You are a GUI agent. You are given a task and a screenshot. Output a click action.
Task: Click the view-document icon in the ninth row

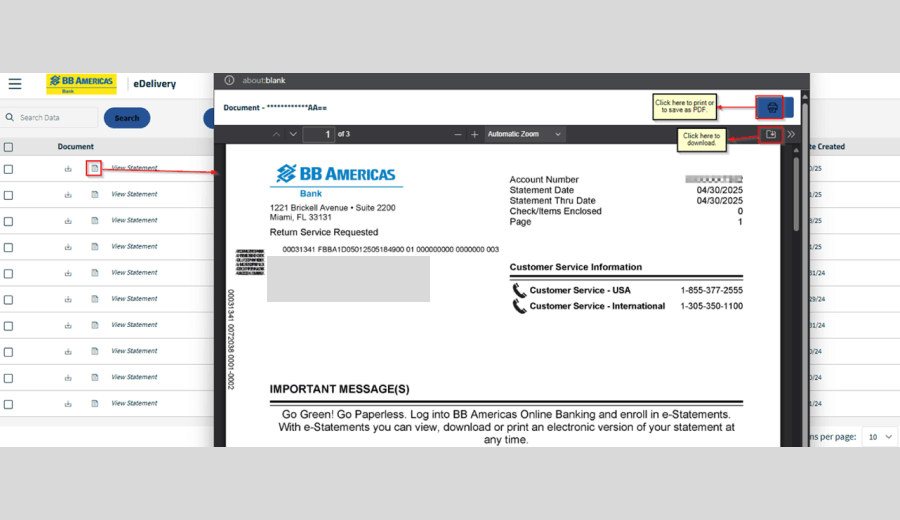click(95, 377)
